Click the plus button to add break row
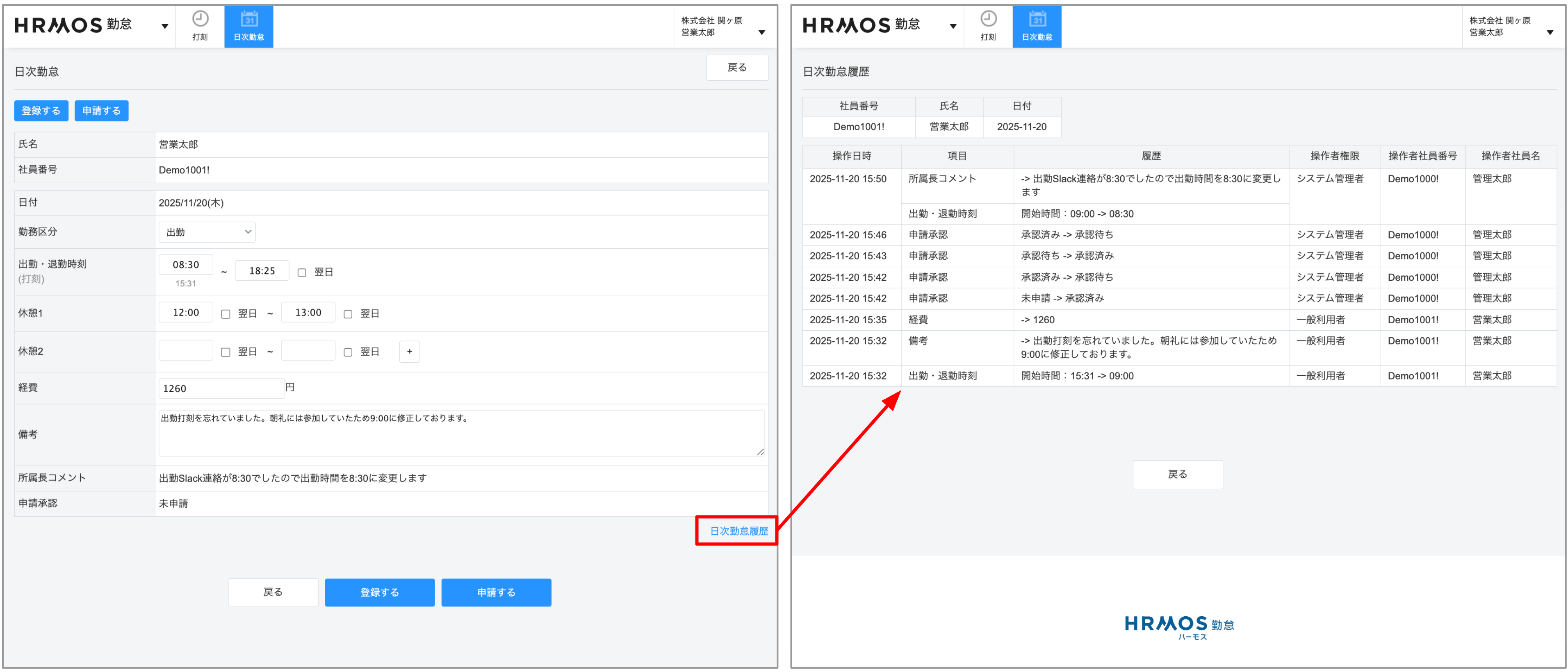The width and height of the screenshot is (1568, 672). pyautogui.click(x=409, y=352)
